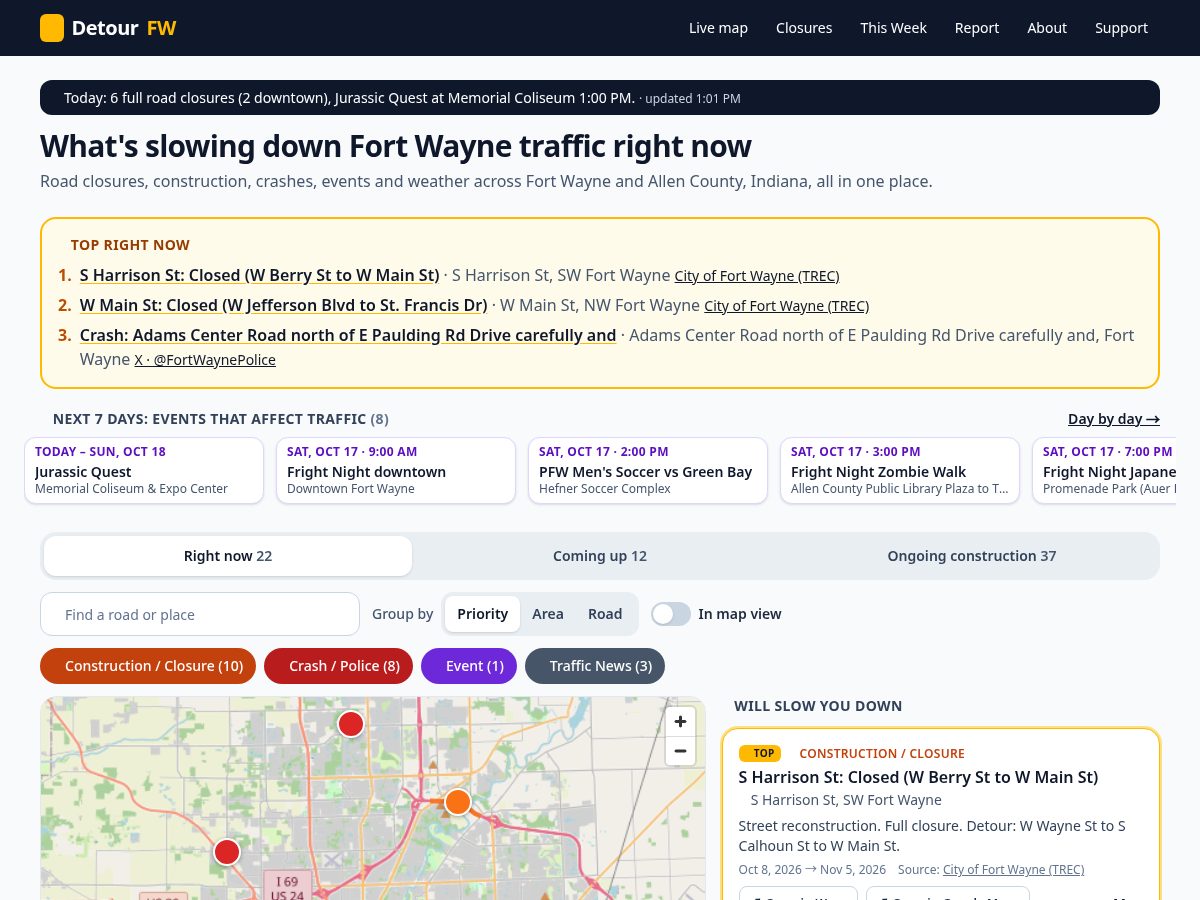Click the orange marker on the map
The width and height of the screenshot is (1200, 900).
[457, 802]
